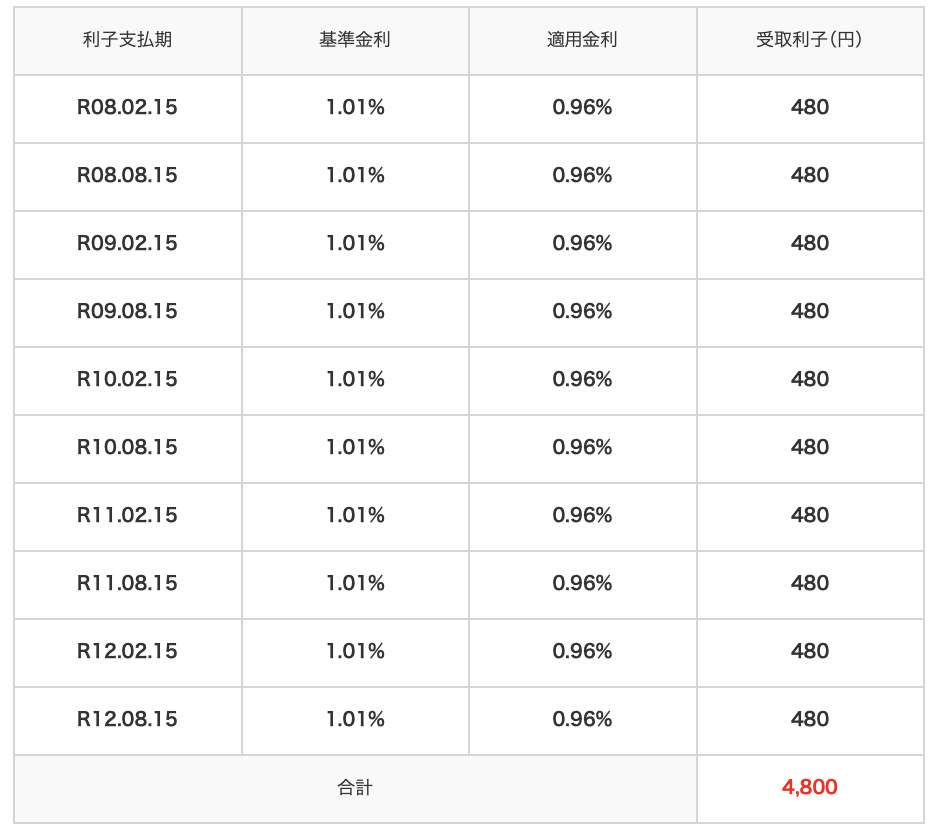Screen dimensions: 944x836
Task: Click 480 interest in R11.08.15 row
Action: click(x=809, y=583)
